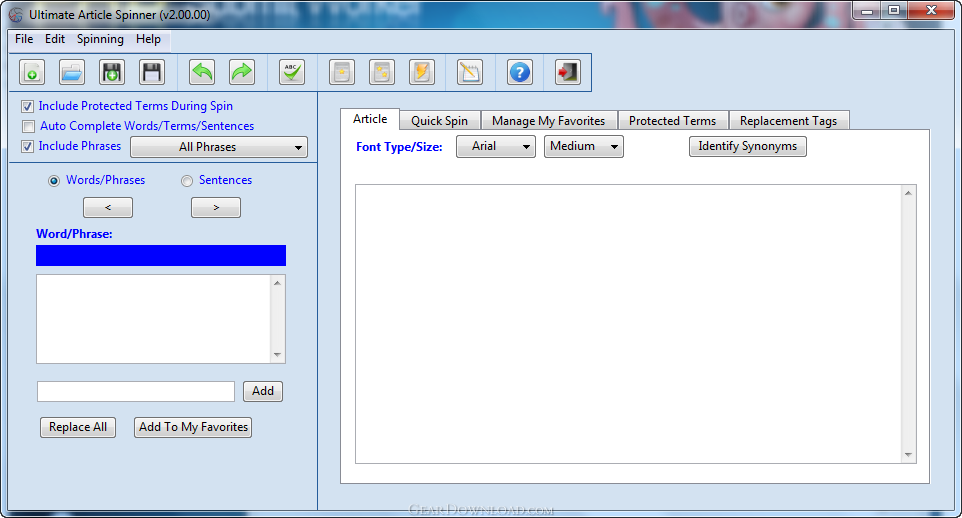Exit the program via the red arrow door icon

[568, 72]
